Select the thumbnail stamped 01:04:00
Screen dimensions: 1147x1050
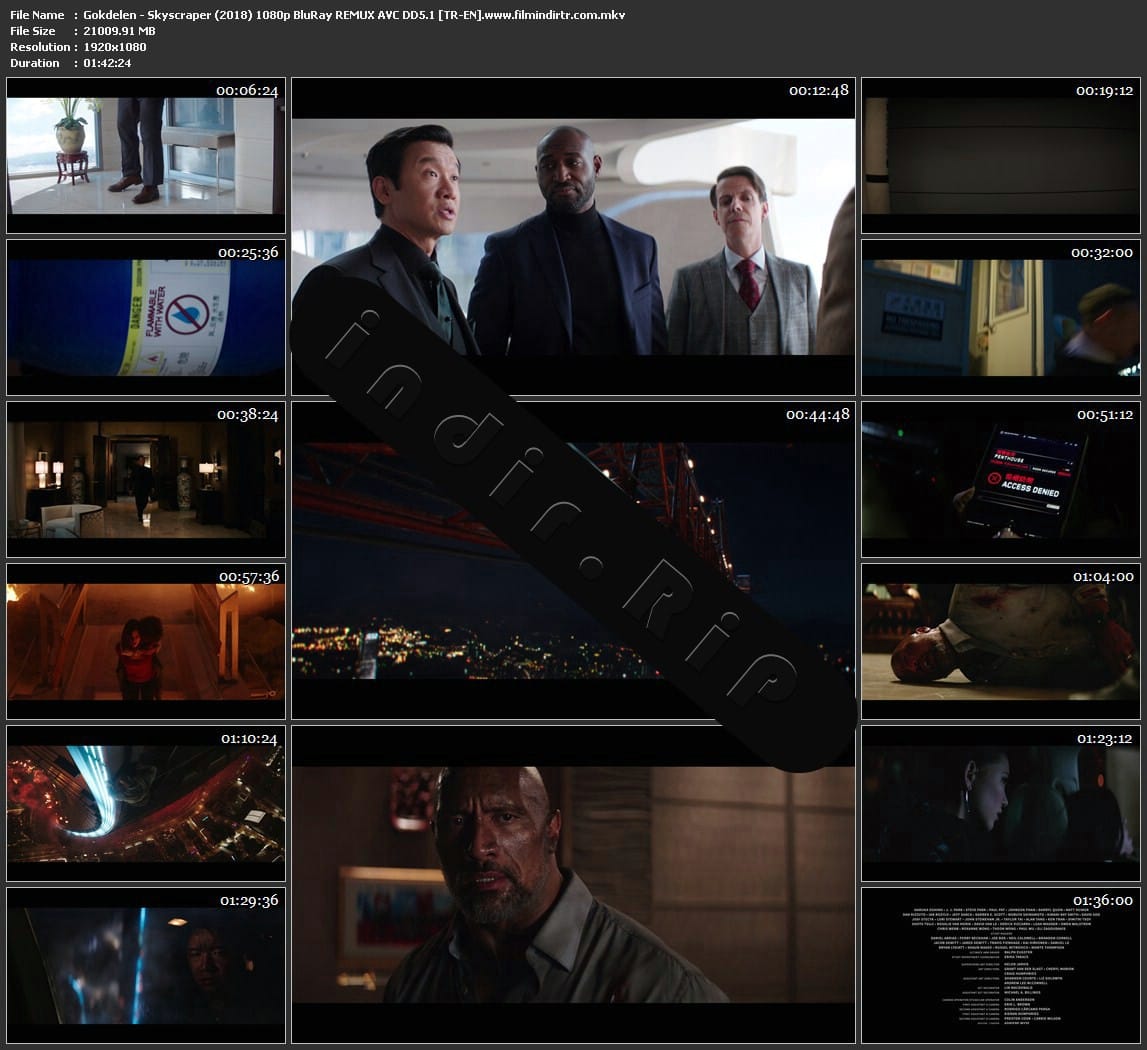[1001, 642]
